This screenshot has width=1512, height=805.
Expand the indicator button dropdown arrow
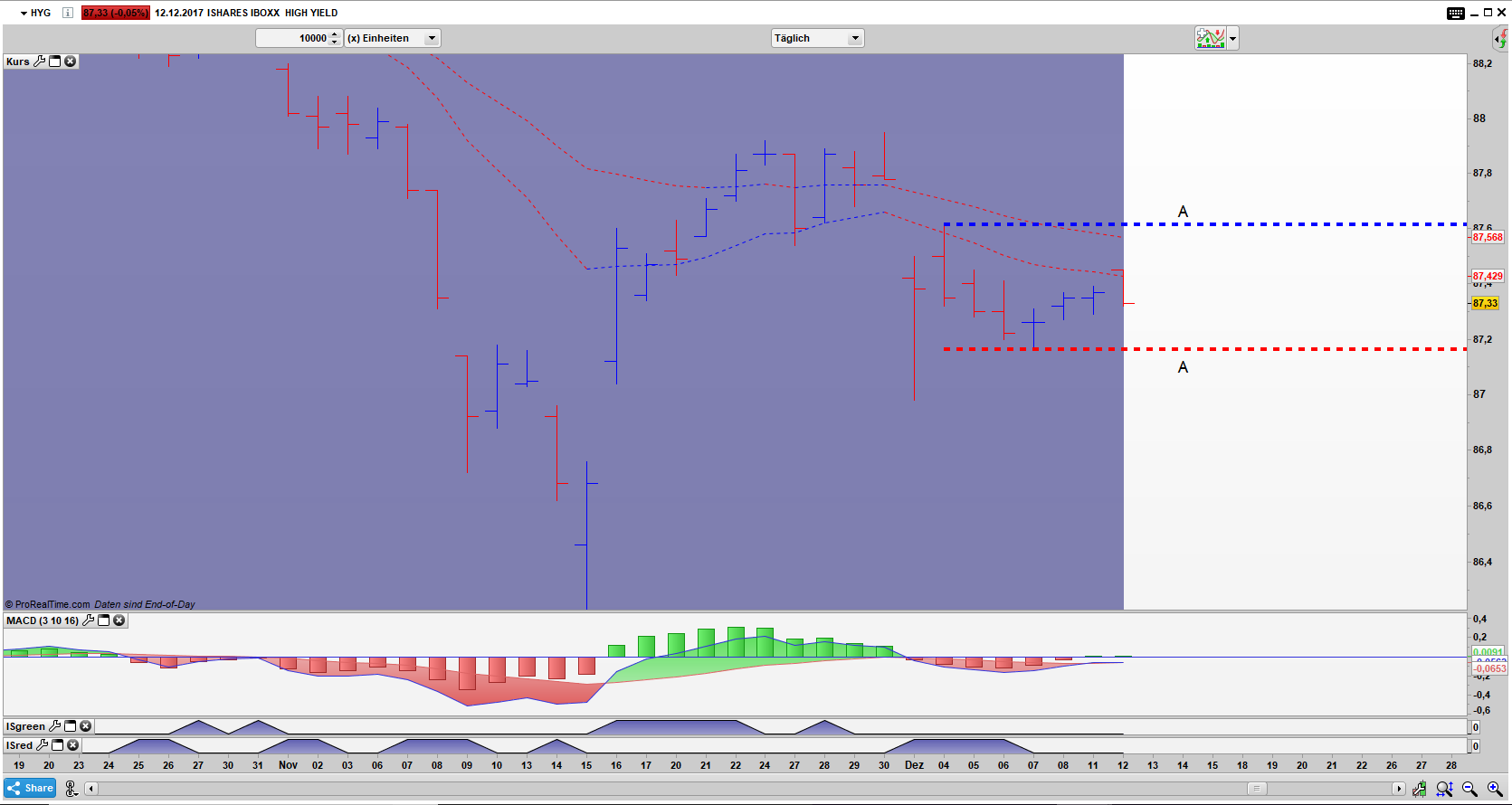1232,39
